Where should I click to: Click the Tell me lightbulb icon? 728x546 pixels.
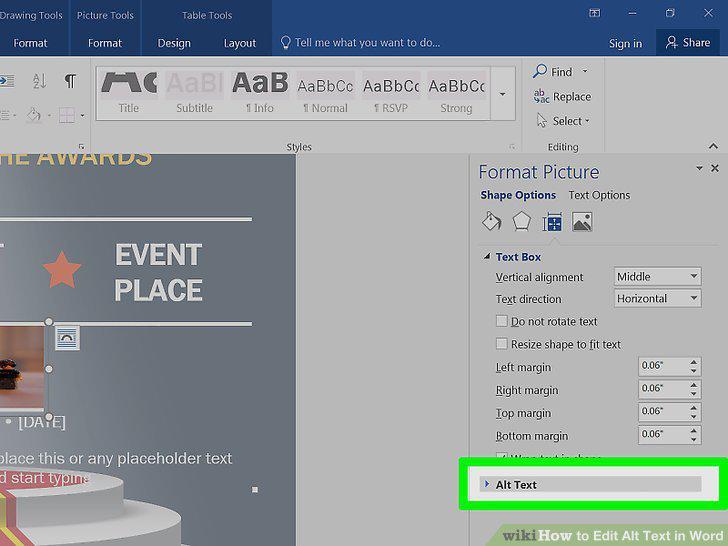[286, 43]
